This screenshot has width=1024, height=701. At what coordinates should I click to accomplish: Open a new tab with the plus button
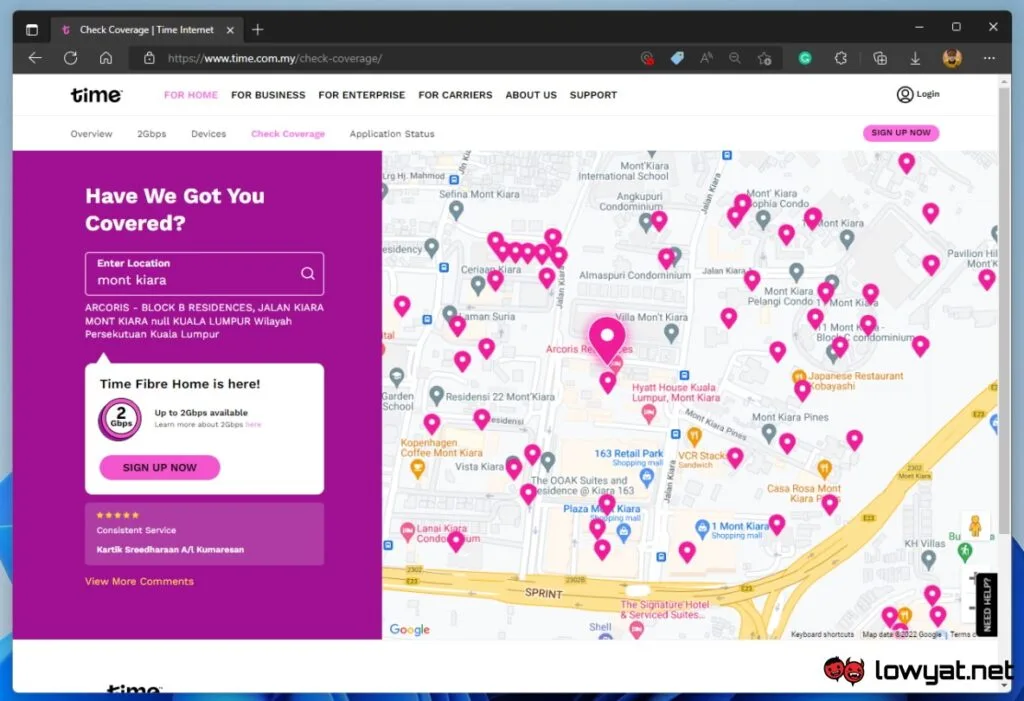pyautogui.click(x=257, y=29)
